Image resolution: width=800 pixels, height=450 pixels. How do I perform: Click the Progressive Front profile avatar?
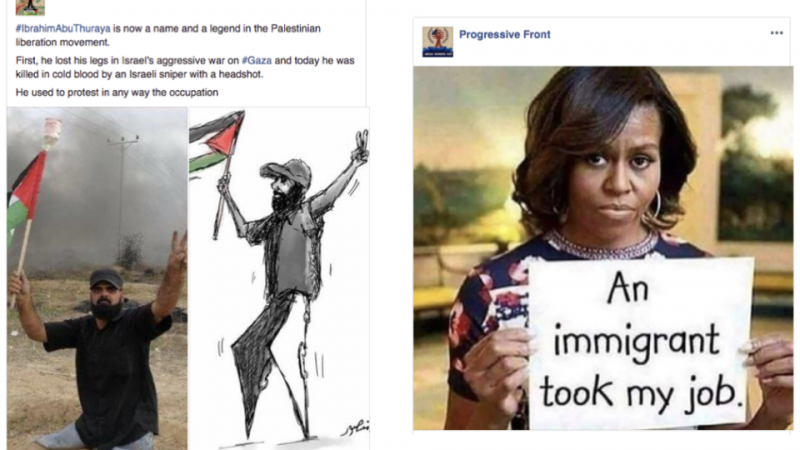click(437, 41)
